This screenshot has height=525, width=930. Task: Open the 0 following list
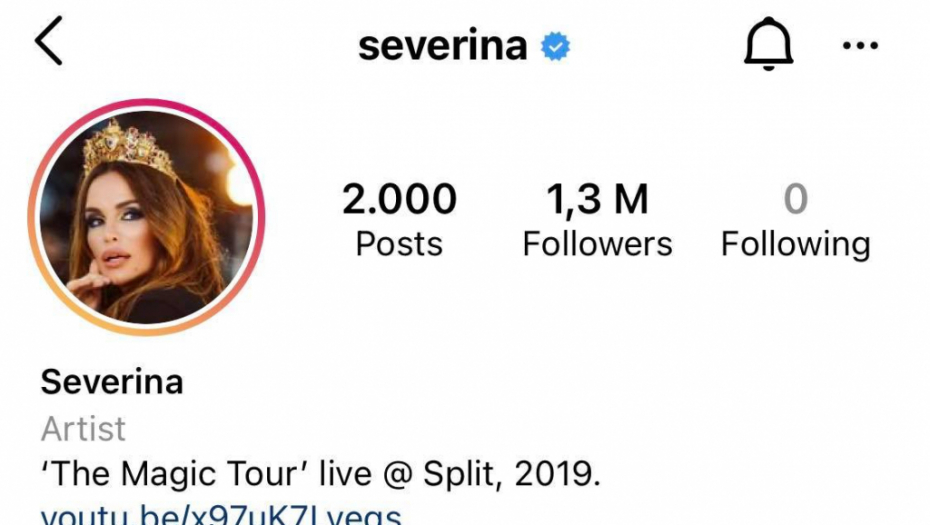point(795,219)
